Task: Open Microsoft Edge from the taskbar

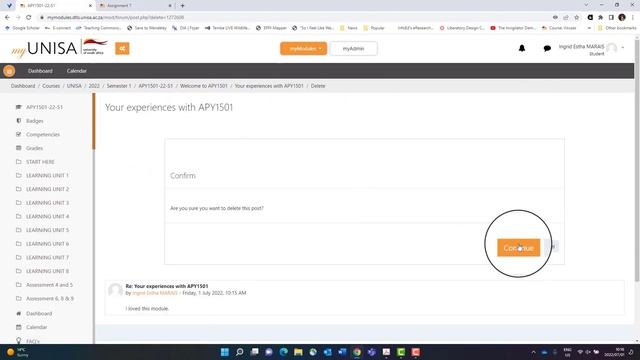Action: coord(283,352)
